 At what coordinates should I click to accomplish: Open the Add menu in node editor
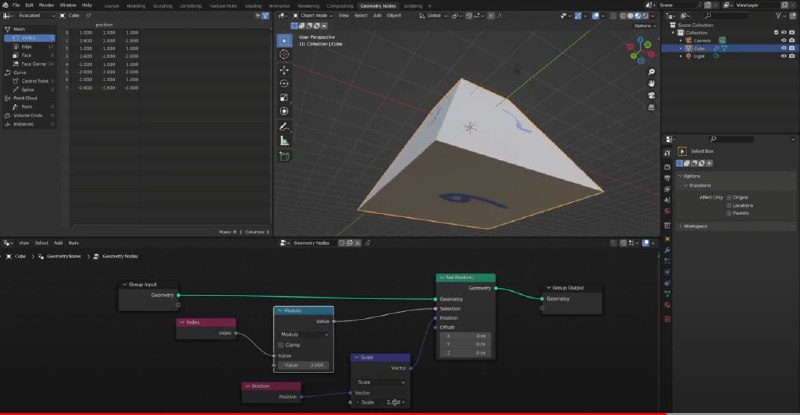(58, 243)
